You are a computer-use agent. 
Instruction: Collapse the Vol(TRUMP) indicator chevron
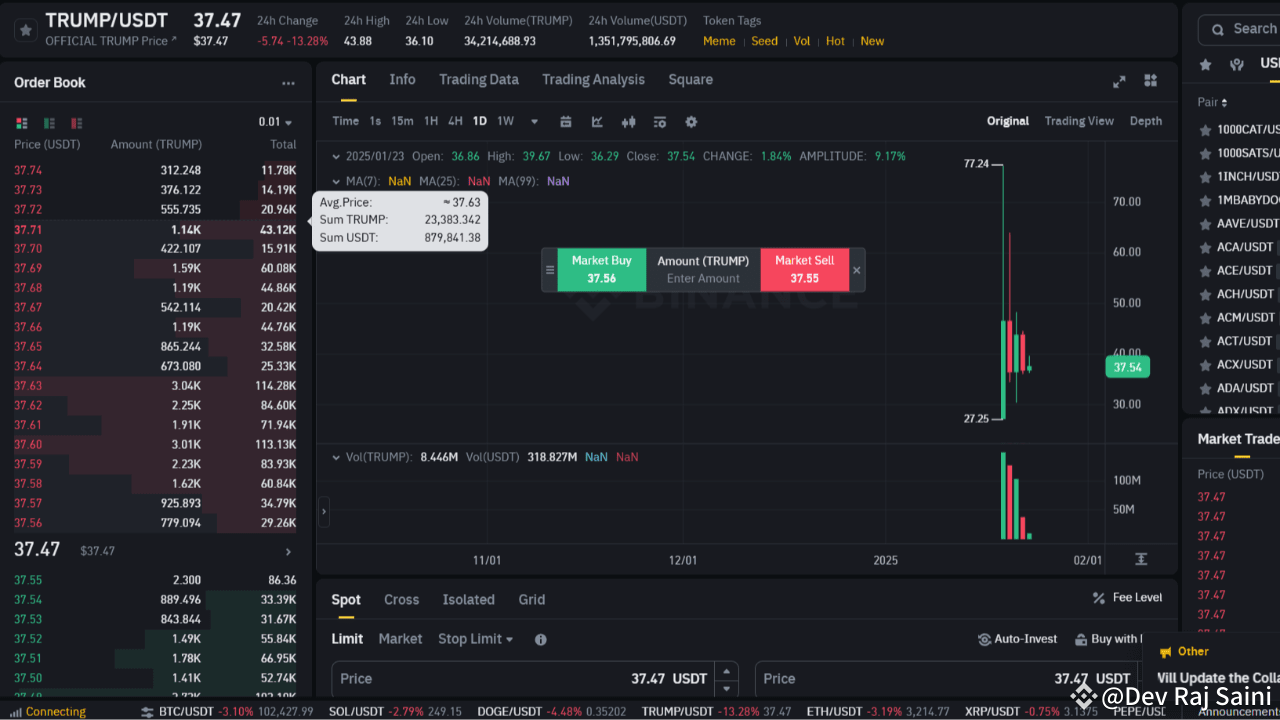click(336, 457)
